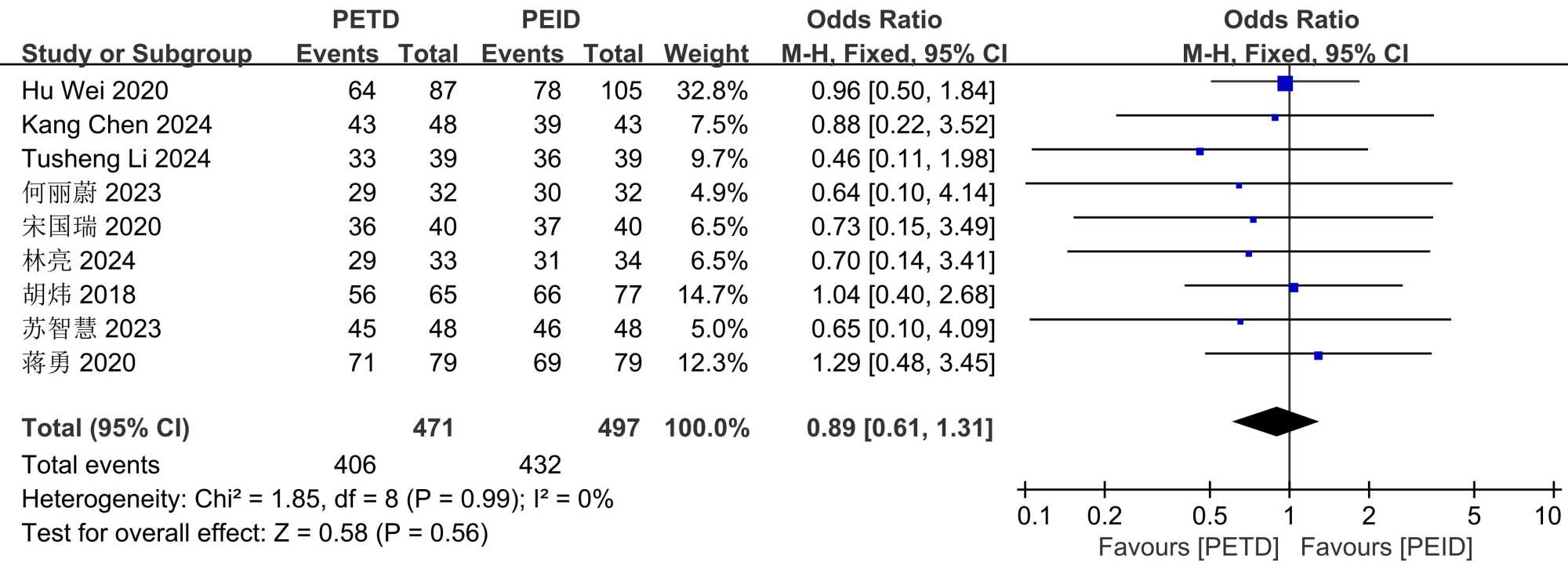
Task: Click the PEID group heading
Action: tap(550, 20)
